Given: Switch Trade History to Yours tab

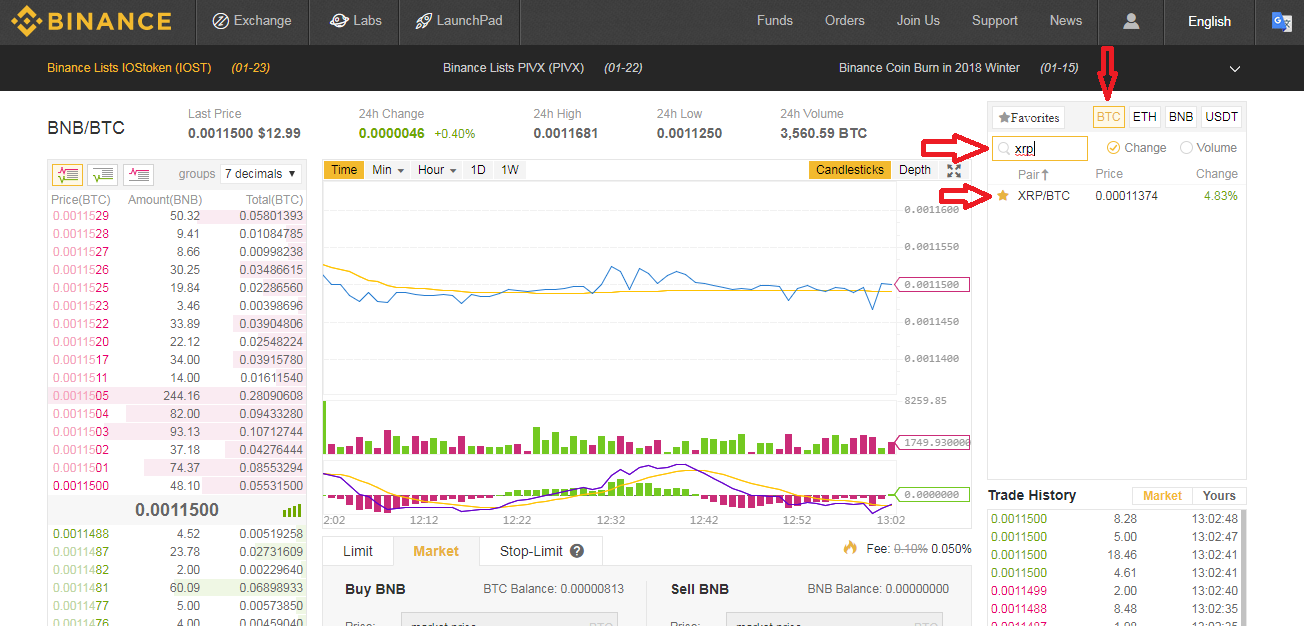Looking at the screenshot, I should click(1219, 496).
